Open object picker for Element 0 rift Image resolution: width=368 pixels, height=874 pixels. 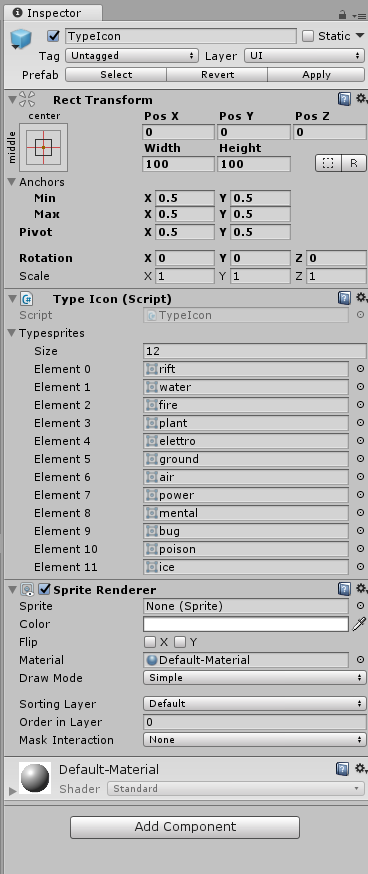360,368
